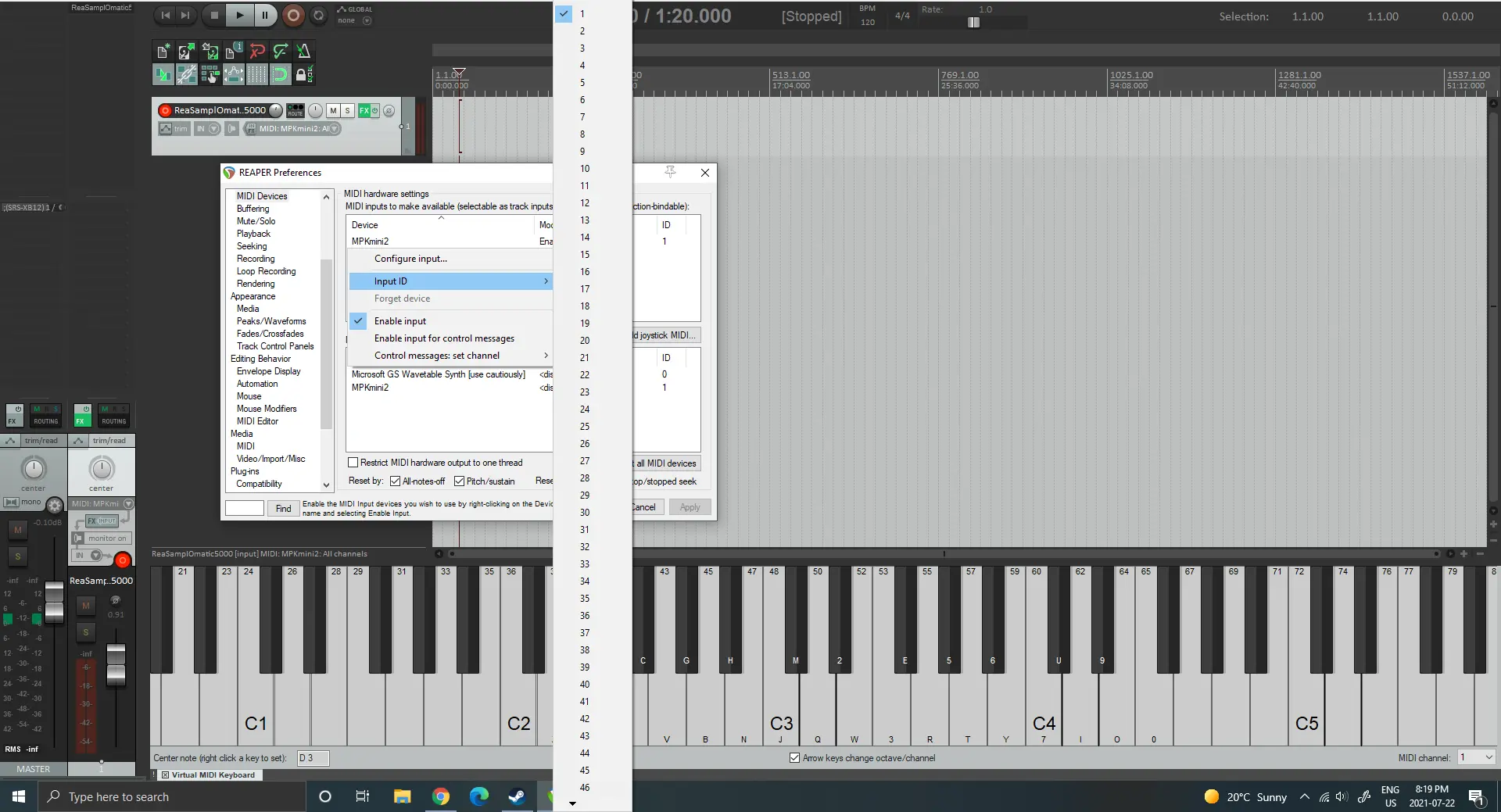
Task: Create a new project from toolbar
Action: (x=163, y=52)
